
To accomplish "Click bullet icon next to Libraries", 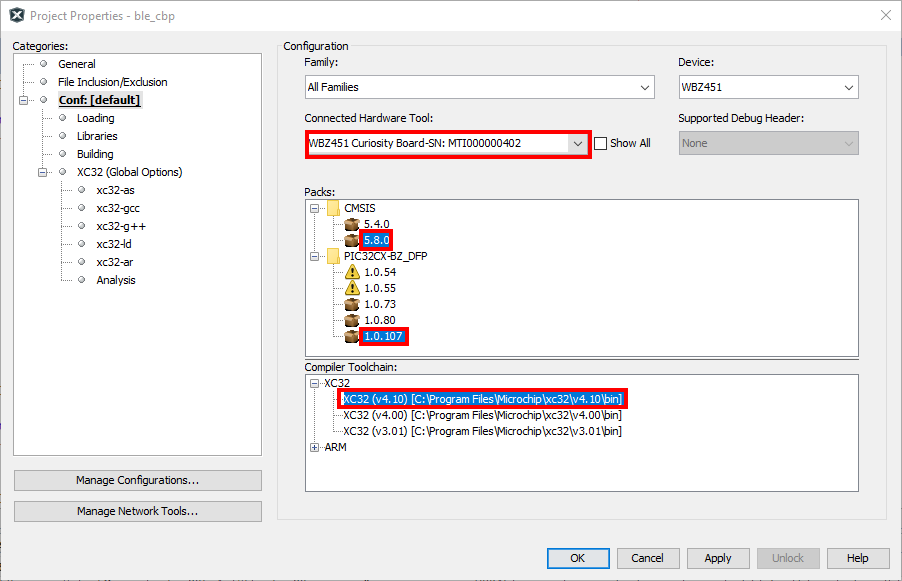I will tap(63, 136).
